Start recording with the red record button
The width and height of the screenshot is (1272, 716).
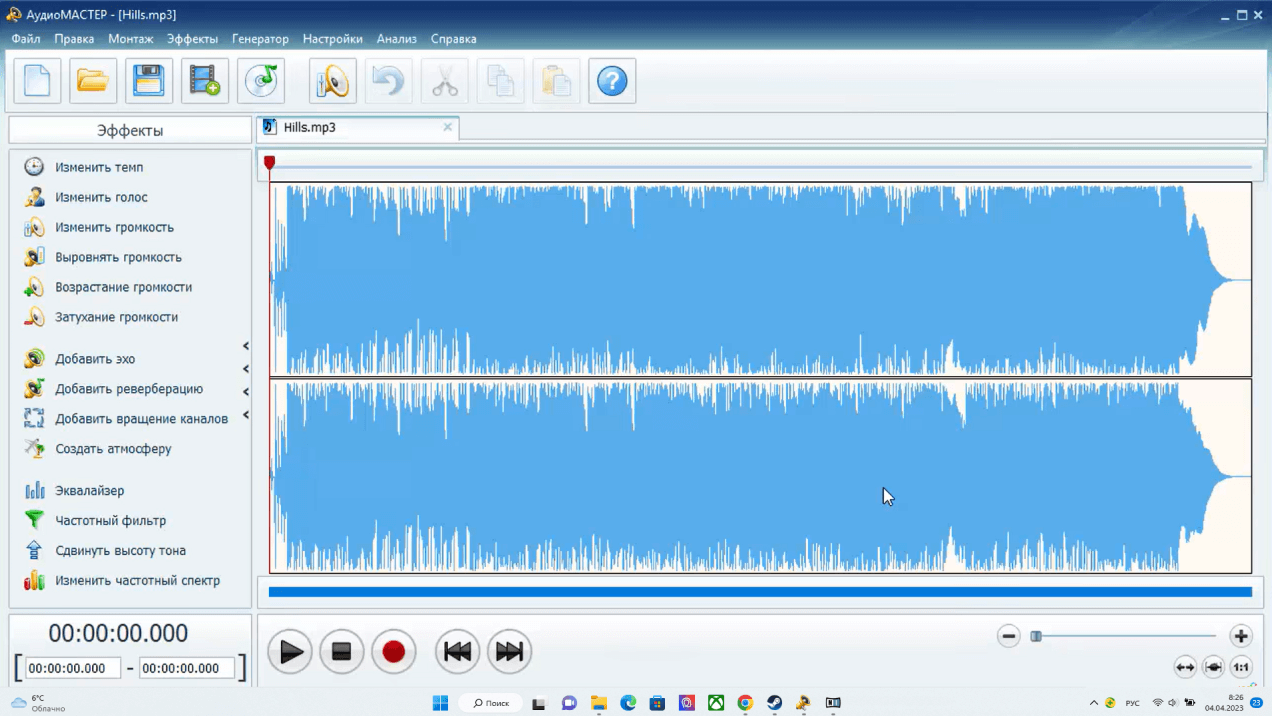click(393, 652)
